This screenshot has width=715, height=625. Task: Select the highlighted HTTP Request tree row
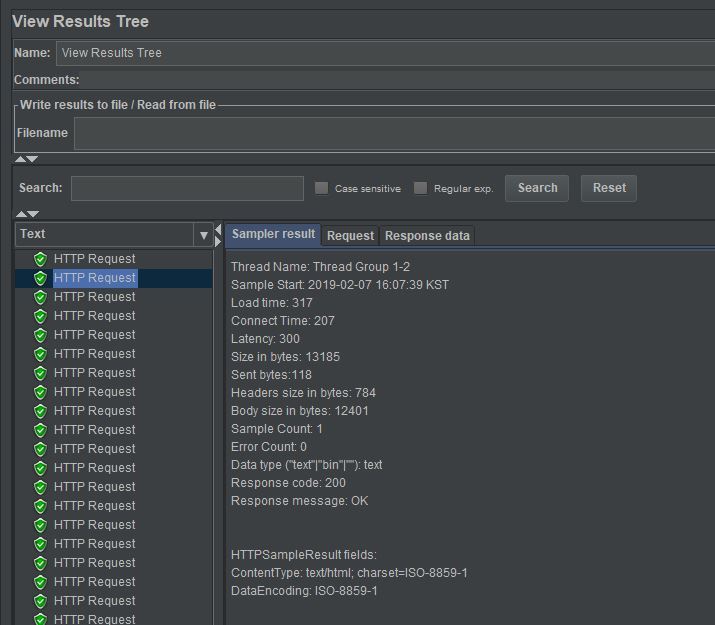114,278
